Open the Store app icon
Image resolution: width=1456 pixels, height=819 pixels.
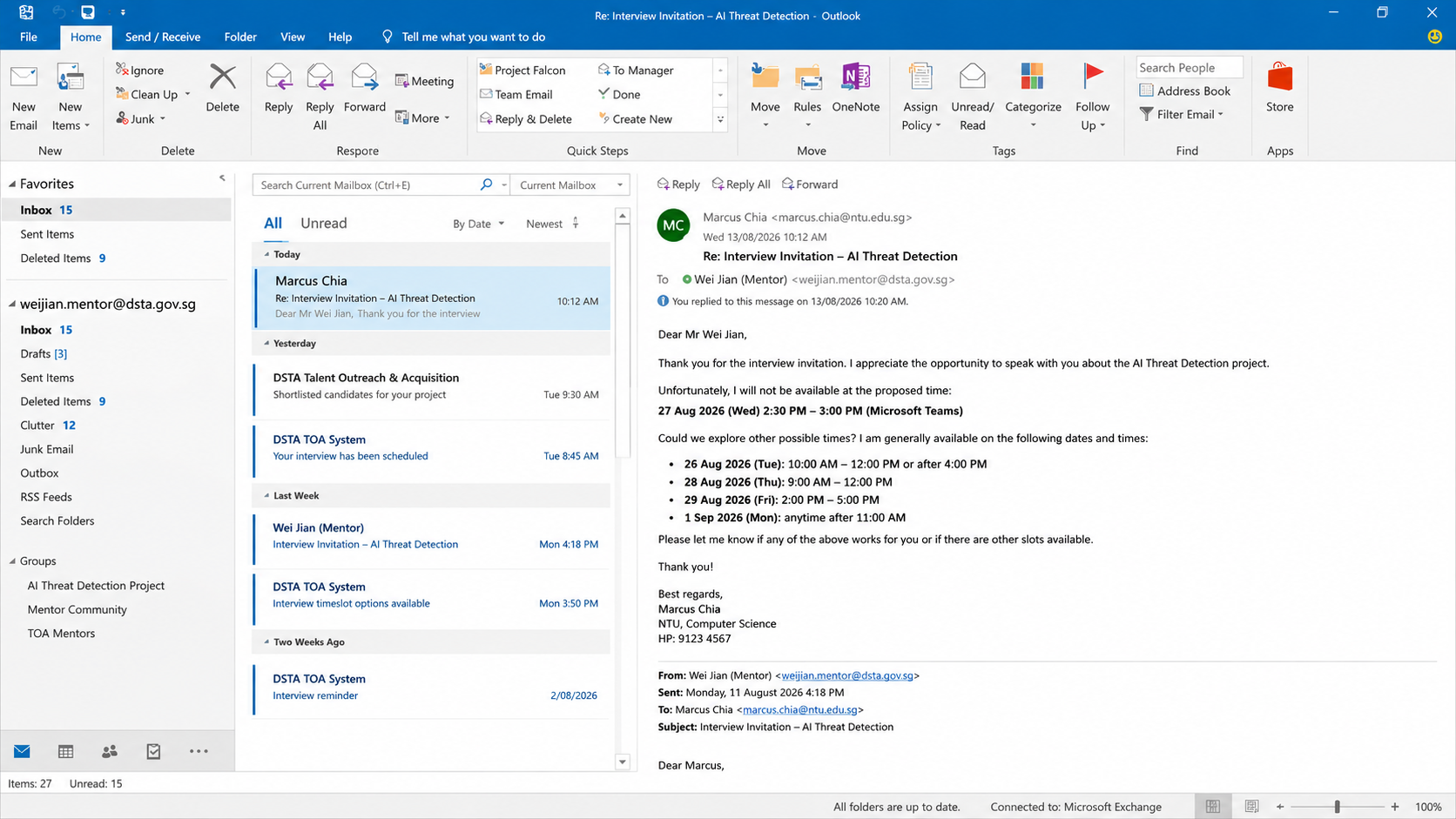point(1279,77)
